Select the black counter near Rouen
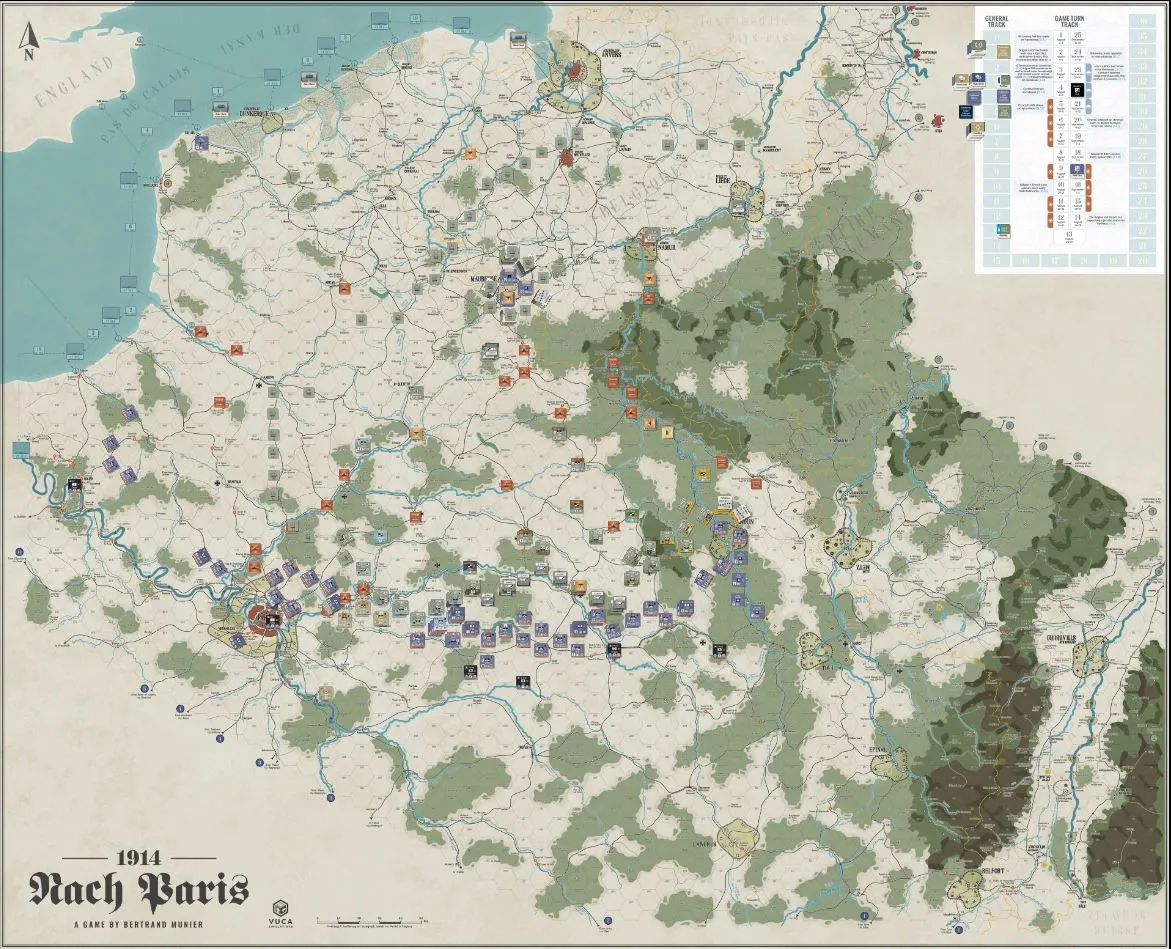This screenshot has height=949, width=1171. (75, 485)
